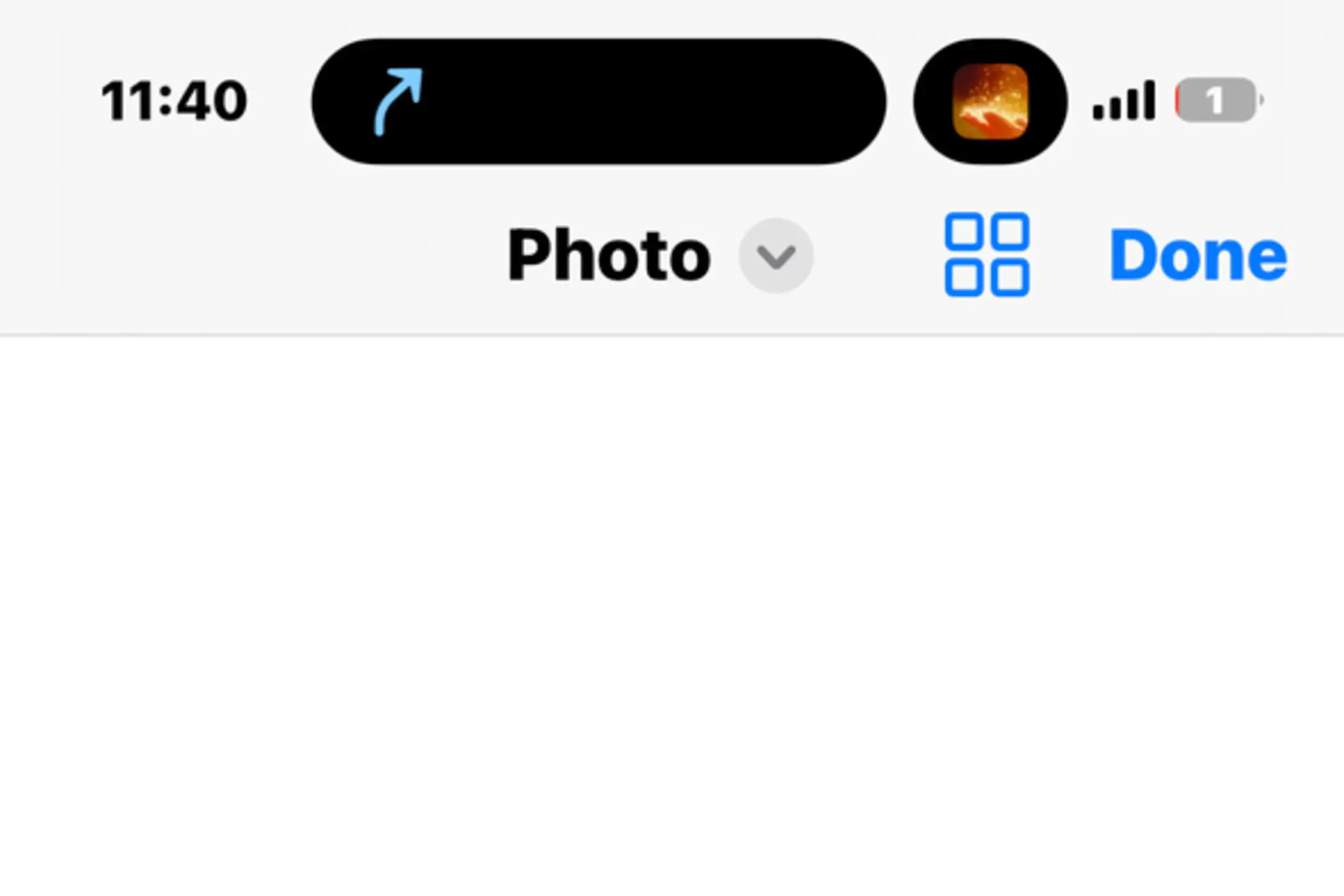Click the blank white content area
Viewport: 1344px width, 896px height.
click(x=672, y=616)
